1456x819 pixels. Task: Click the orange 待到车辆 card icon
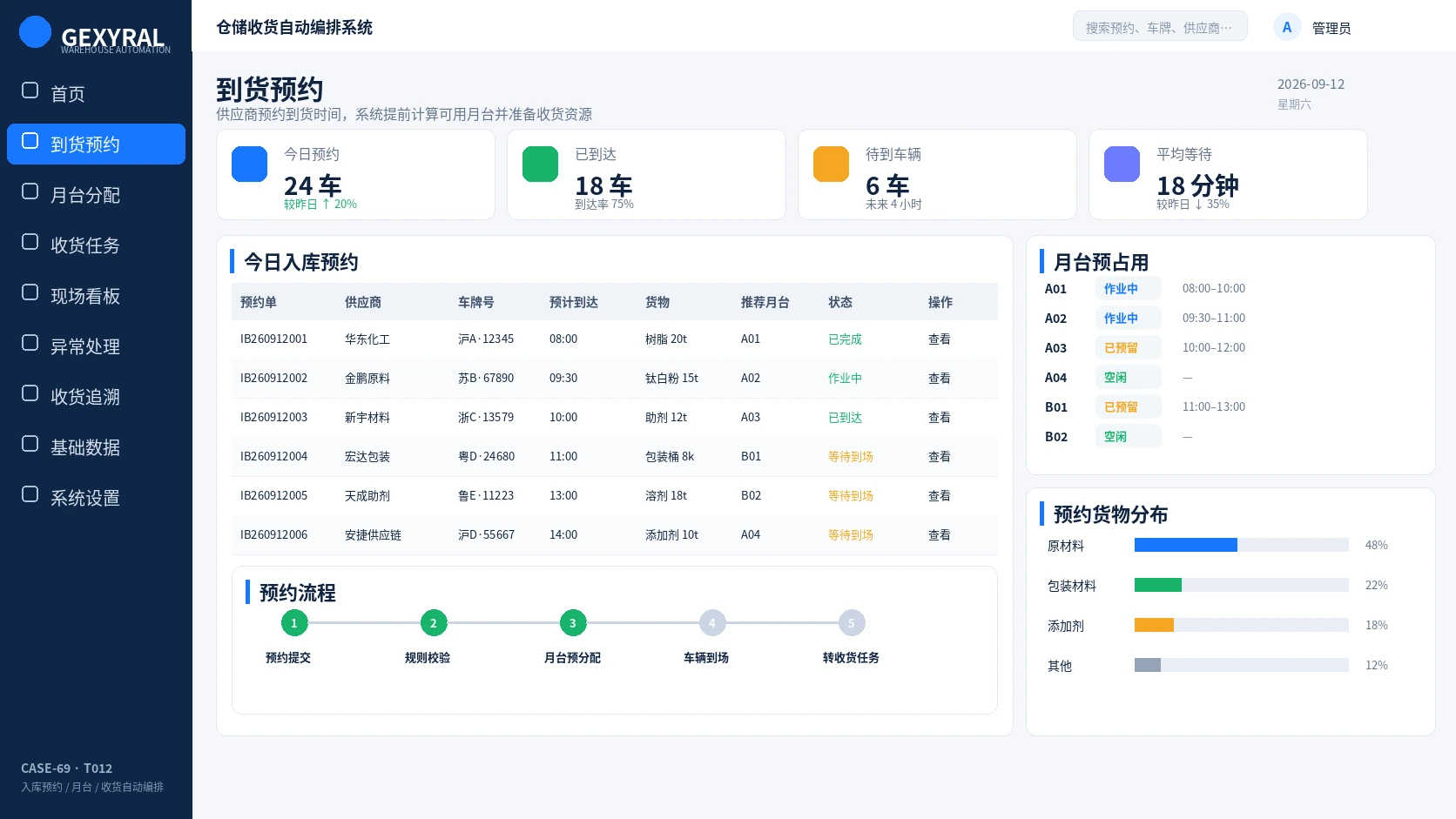tap(831, 164)
